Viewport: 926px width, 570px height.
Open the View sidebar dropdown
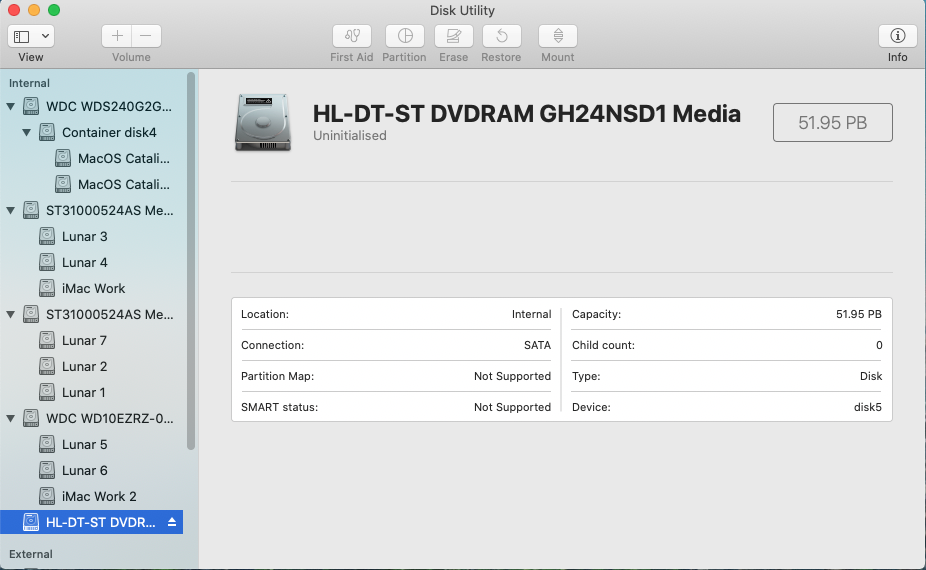[x=31, y=36]
